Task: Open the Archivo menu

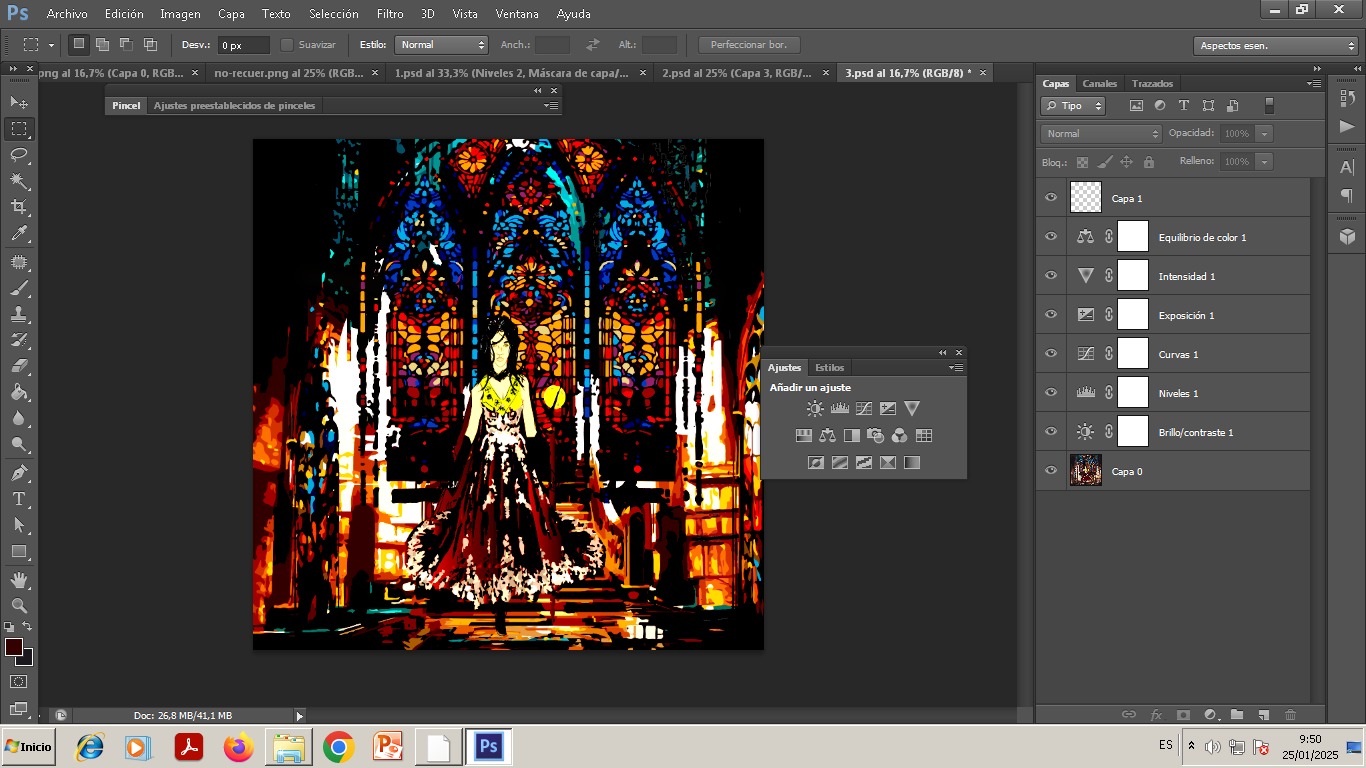Action: click(x=67, y=14)
